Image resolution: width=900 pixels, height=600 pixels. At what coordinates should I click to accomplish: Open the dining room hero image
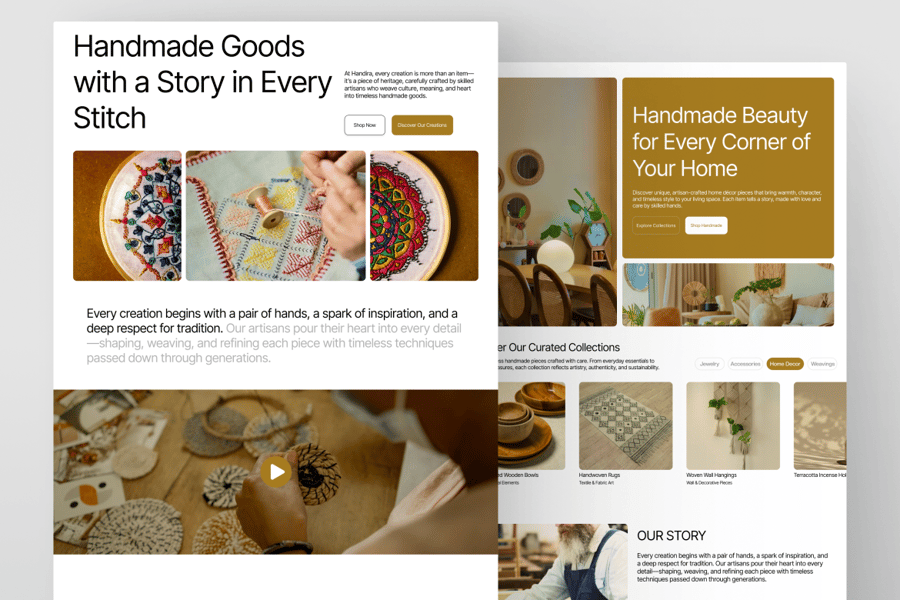pyautogui.click(x=557, y=202)
